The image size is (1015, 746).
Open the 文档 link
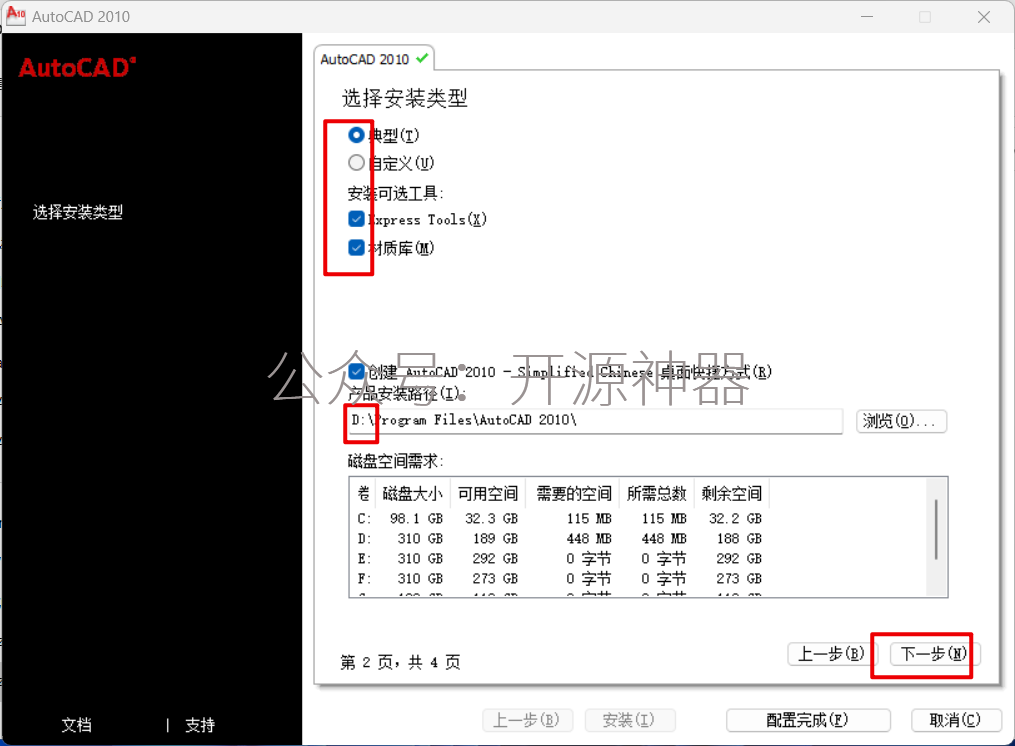76,725
